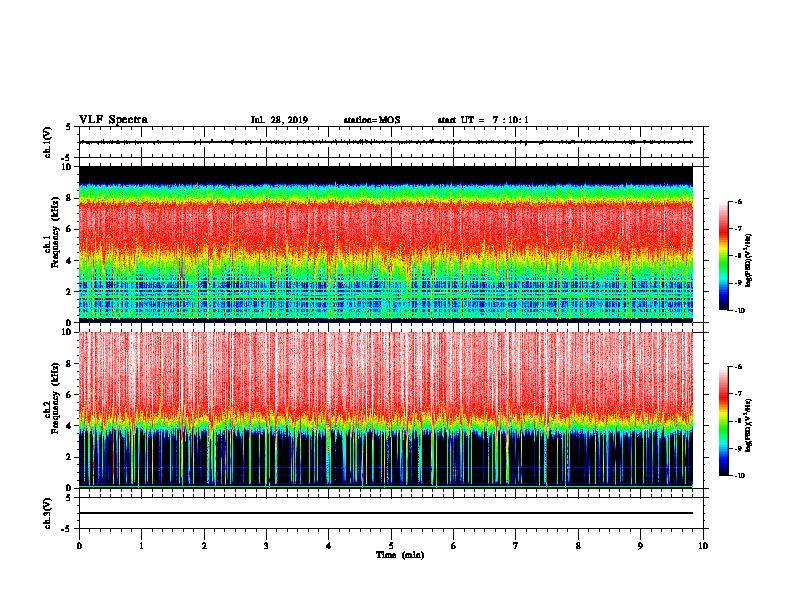Click the ch.1 voltage waveform trace
792x612 pixels.
386,142
